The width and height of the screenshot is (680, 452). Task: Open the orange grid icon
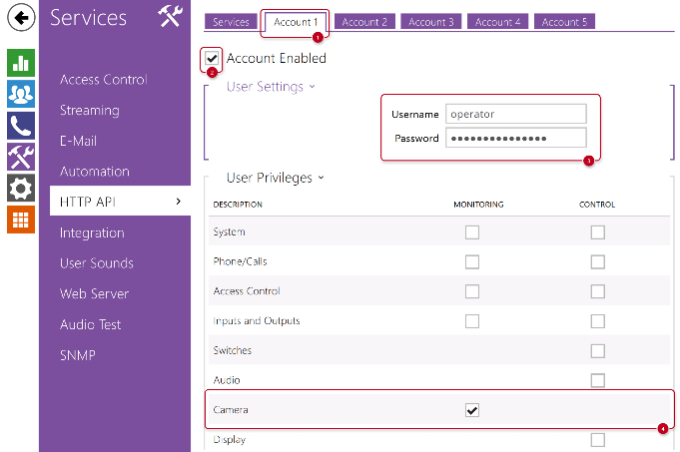[21, 218]
